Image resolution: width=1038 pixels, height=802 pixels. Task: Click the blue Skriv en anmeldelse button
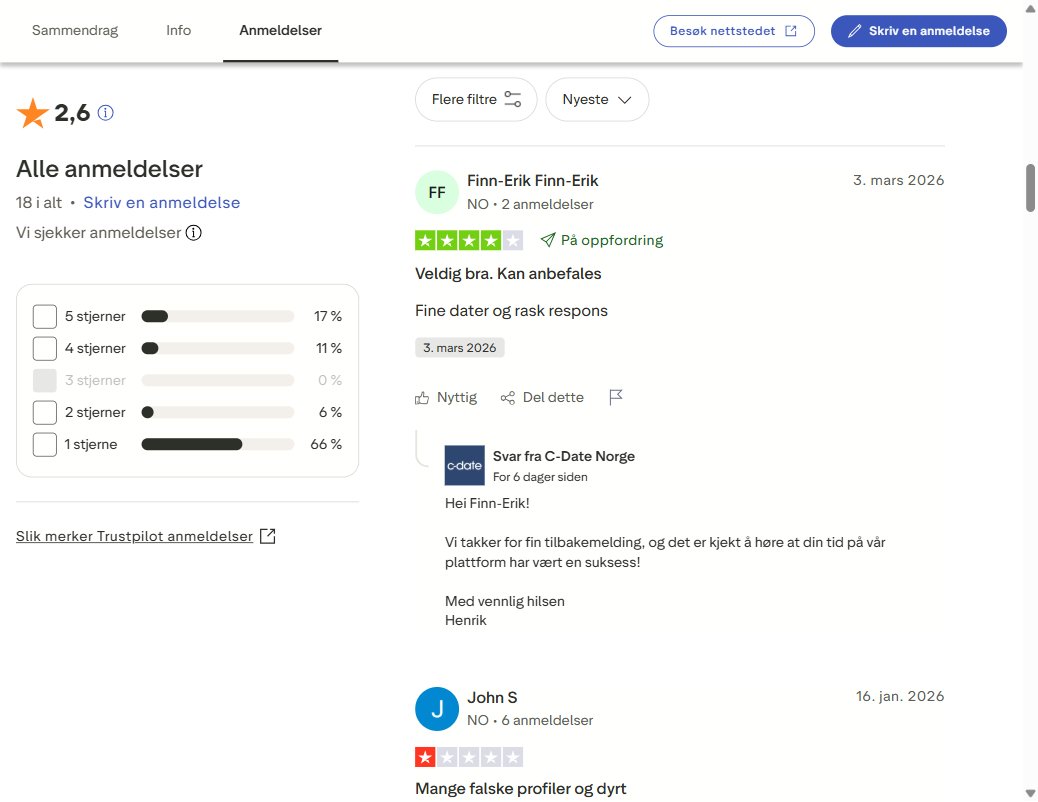click(x=919, y=31)
